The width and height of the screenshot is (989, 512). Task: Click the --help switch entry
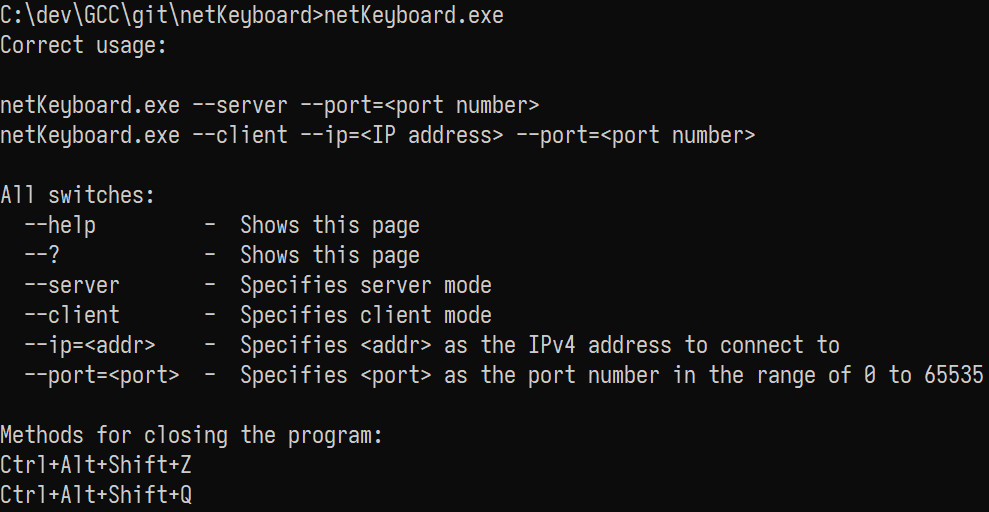coord(60,225)
